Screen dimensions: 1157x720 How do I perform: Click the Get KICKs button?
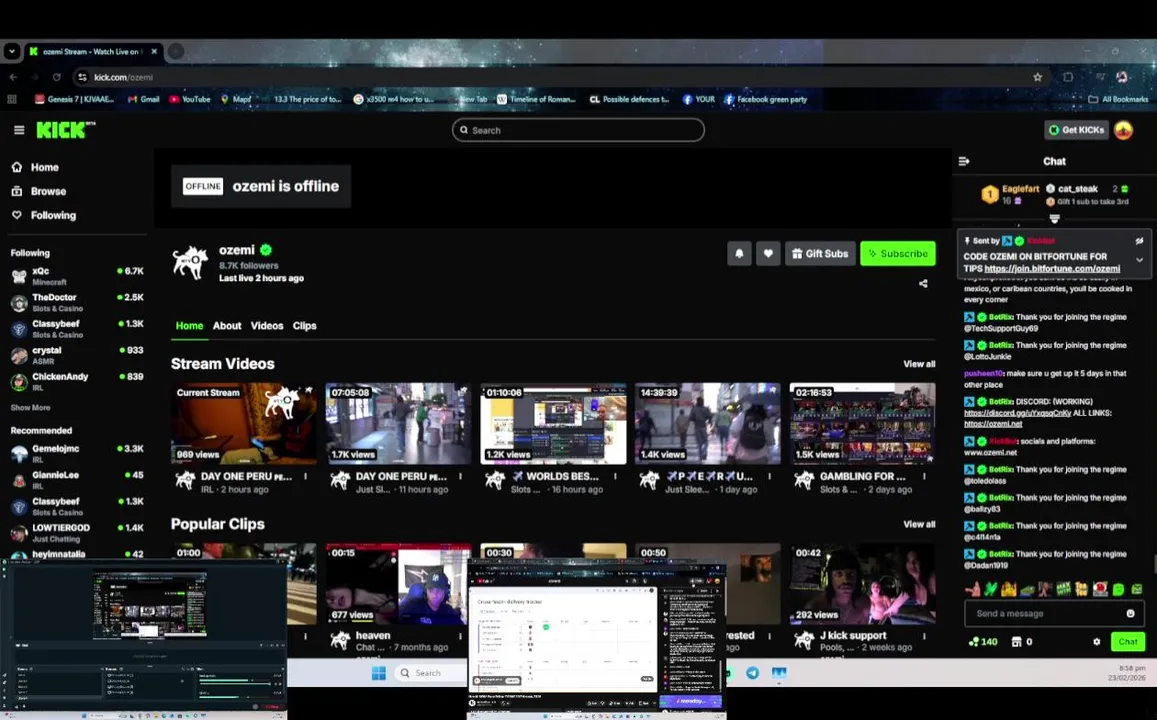1077,130
